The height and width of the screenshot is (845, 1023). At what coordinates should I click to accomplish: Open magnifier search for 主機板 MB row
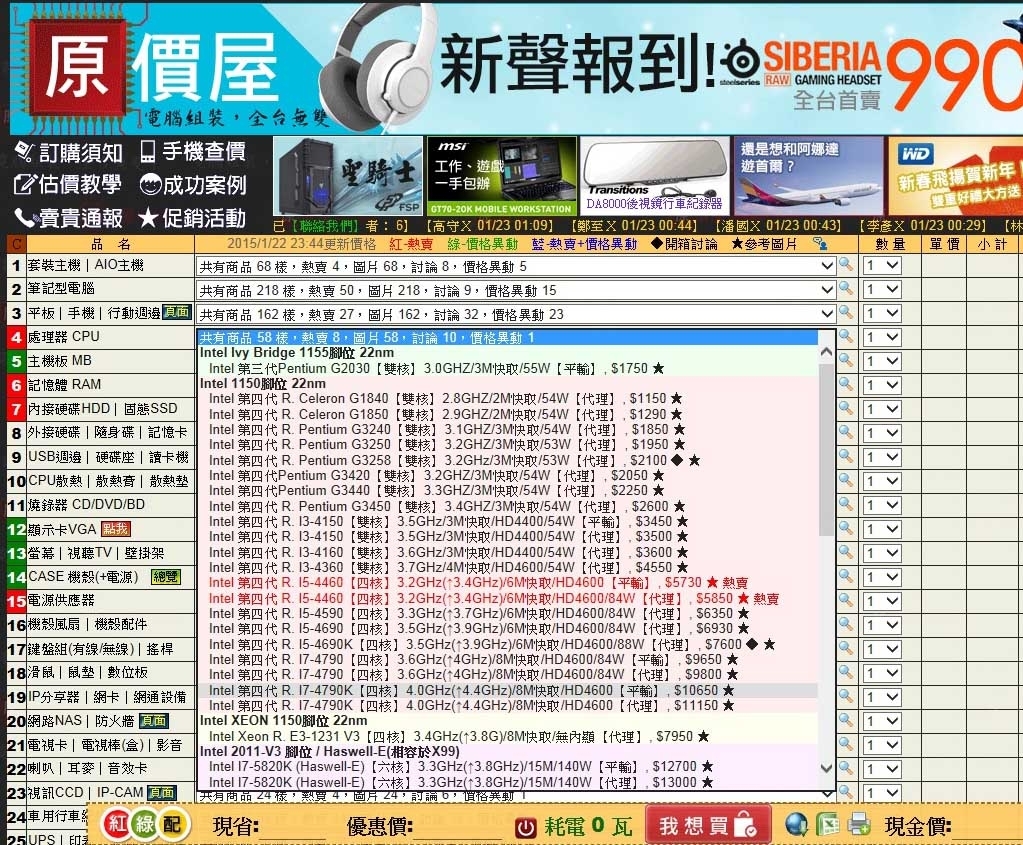coord(846,360)
